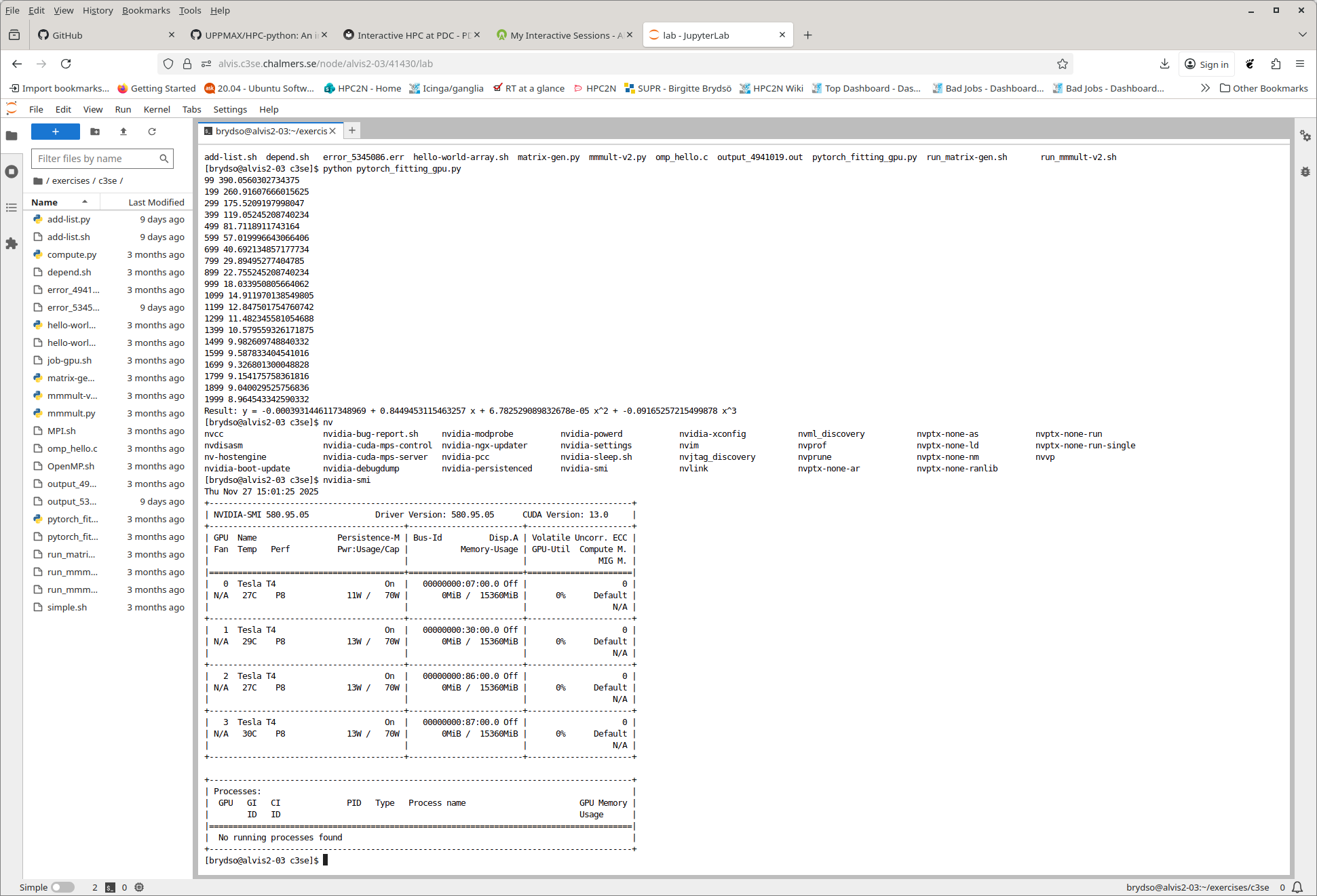Toggle Simple mode switch in status bar
Viewport: 1317px width, 896px height.
(x=62, y=887)
